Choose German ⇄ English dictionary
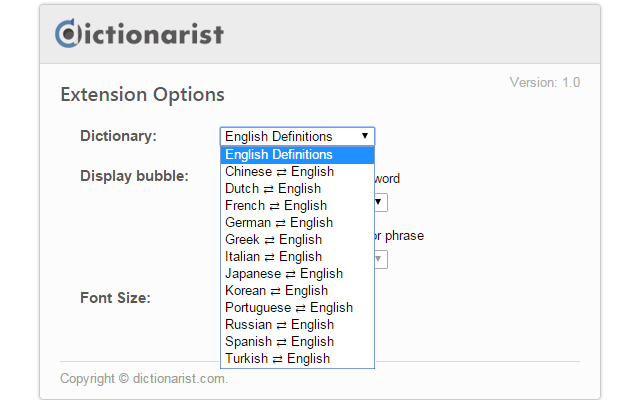Screen dimensions: 640x400 (x=279, y=223)
